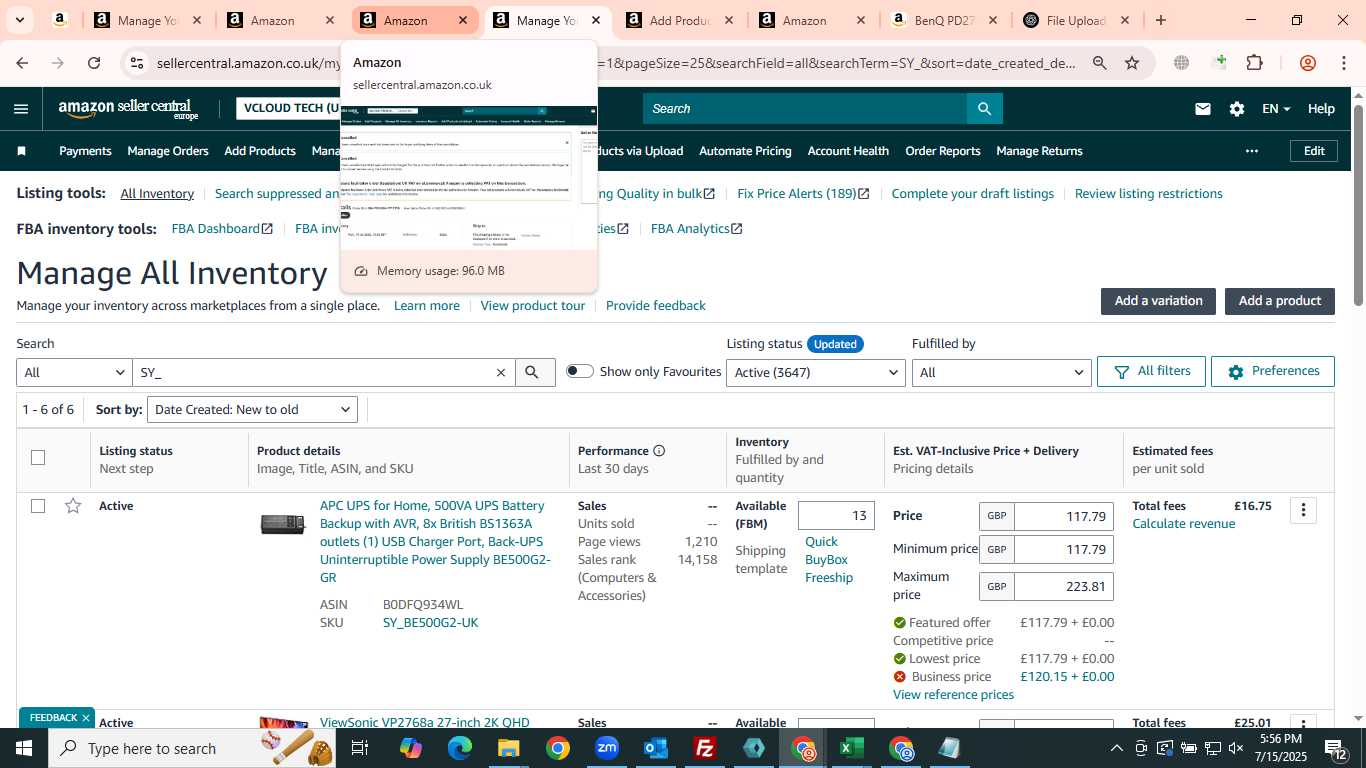Tick the select-all listings checkbox
This screenshot has width=1366, height=768.
point(38,458)
